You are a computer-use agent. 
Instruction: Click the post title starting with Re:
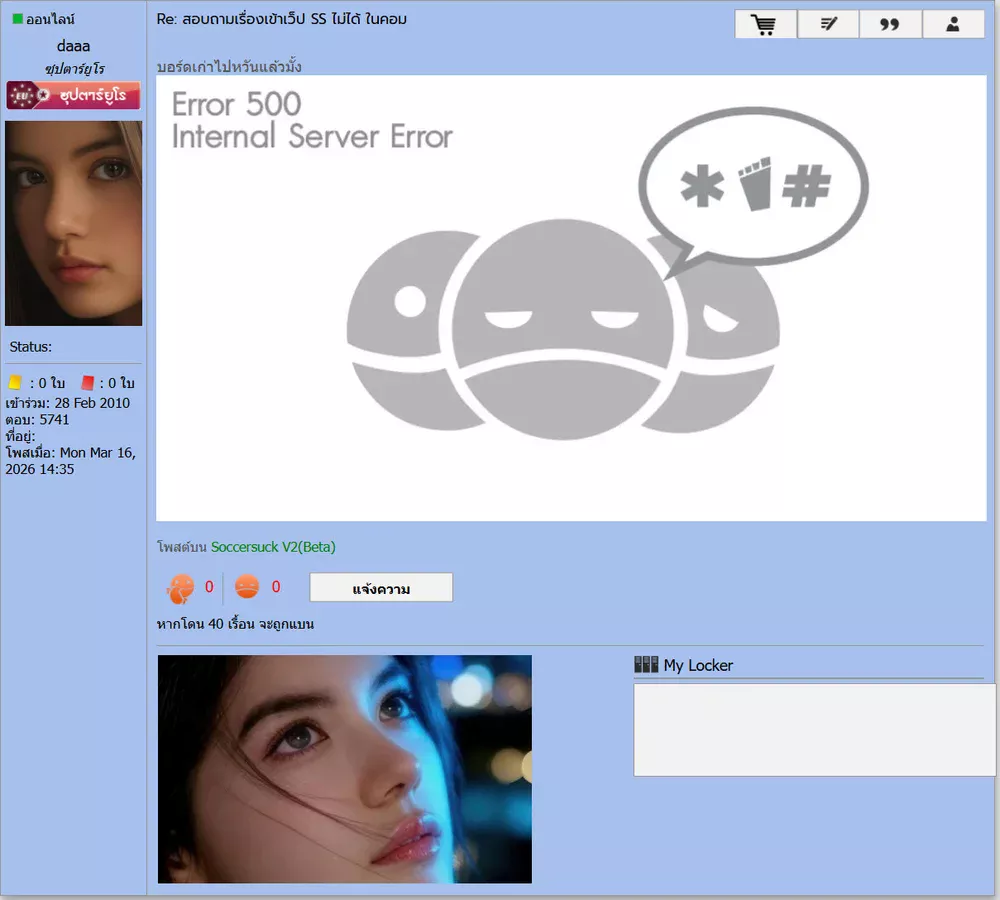[282, 19]
